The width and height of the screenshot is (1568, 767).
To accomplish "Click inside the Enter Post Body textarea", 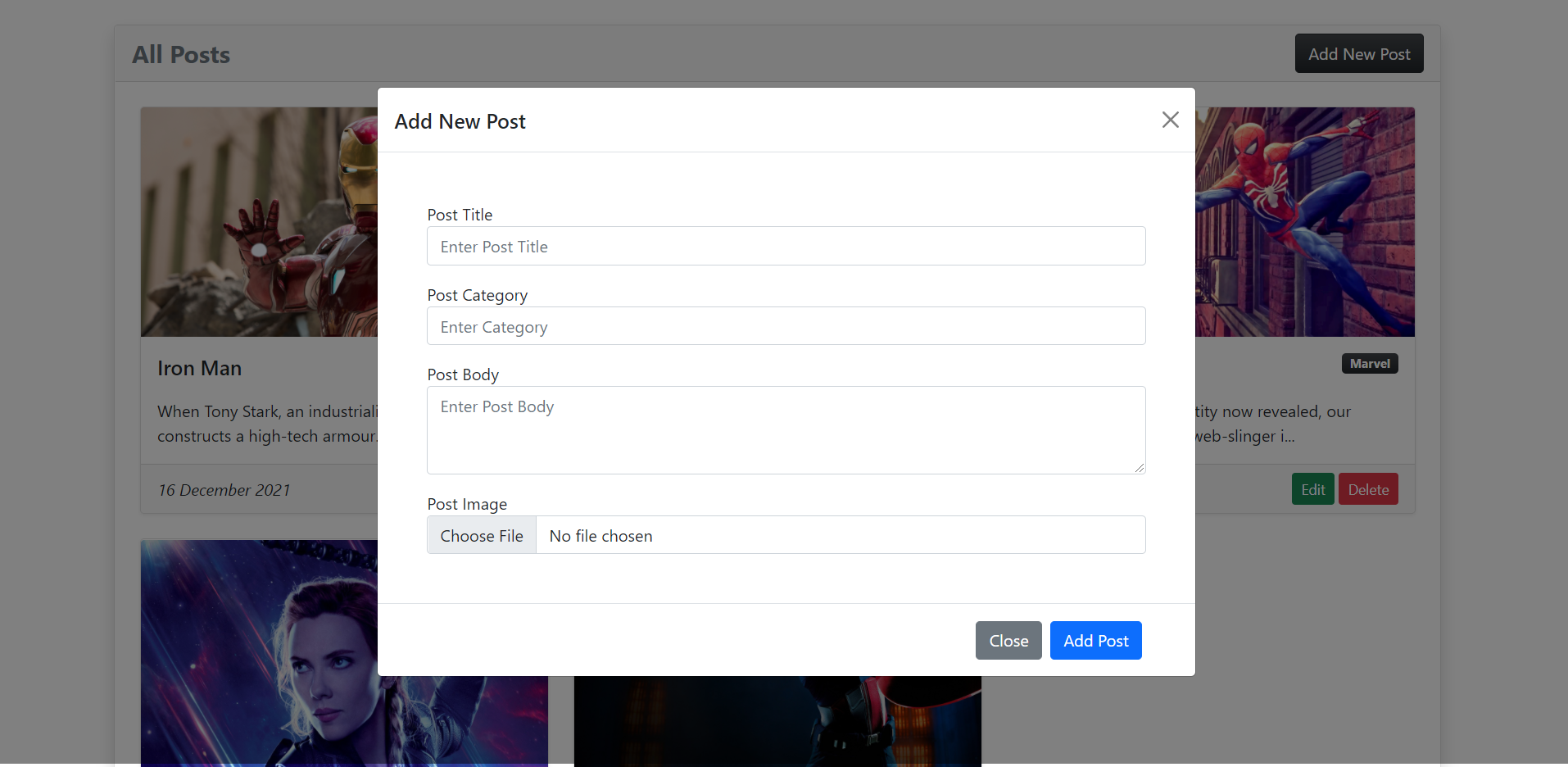I will click(785, 430).
